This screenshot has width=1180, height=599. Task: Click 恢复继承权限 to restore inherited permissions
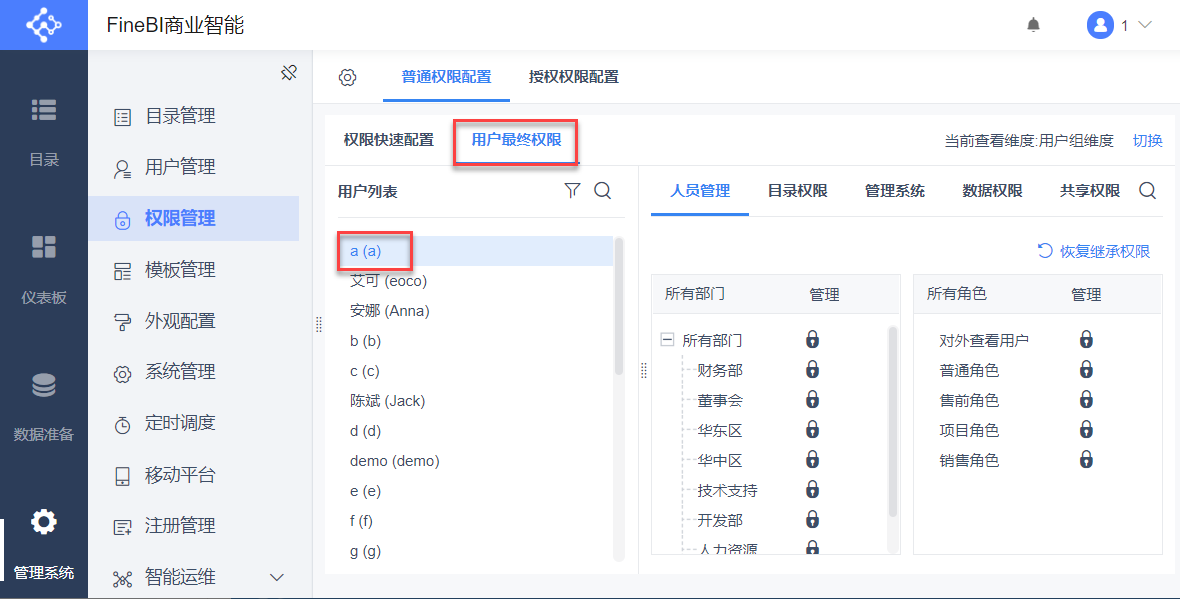coord(1094,251)
